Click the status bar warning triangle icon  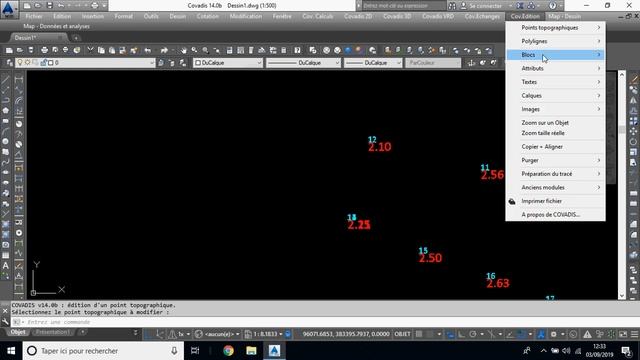[587, 334]
